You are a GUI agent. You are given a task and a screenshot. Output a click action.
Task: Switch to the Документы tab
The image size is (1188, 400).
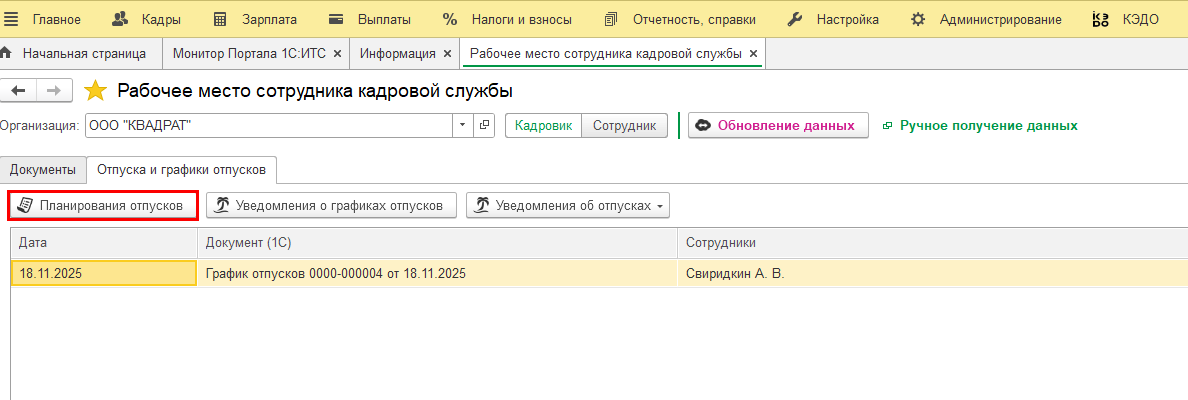(x=43, y=170)
